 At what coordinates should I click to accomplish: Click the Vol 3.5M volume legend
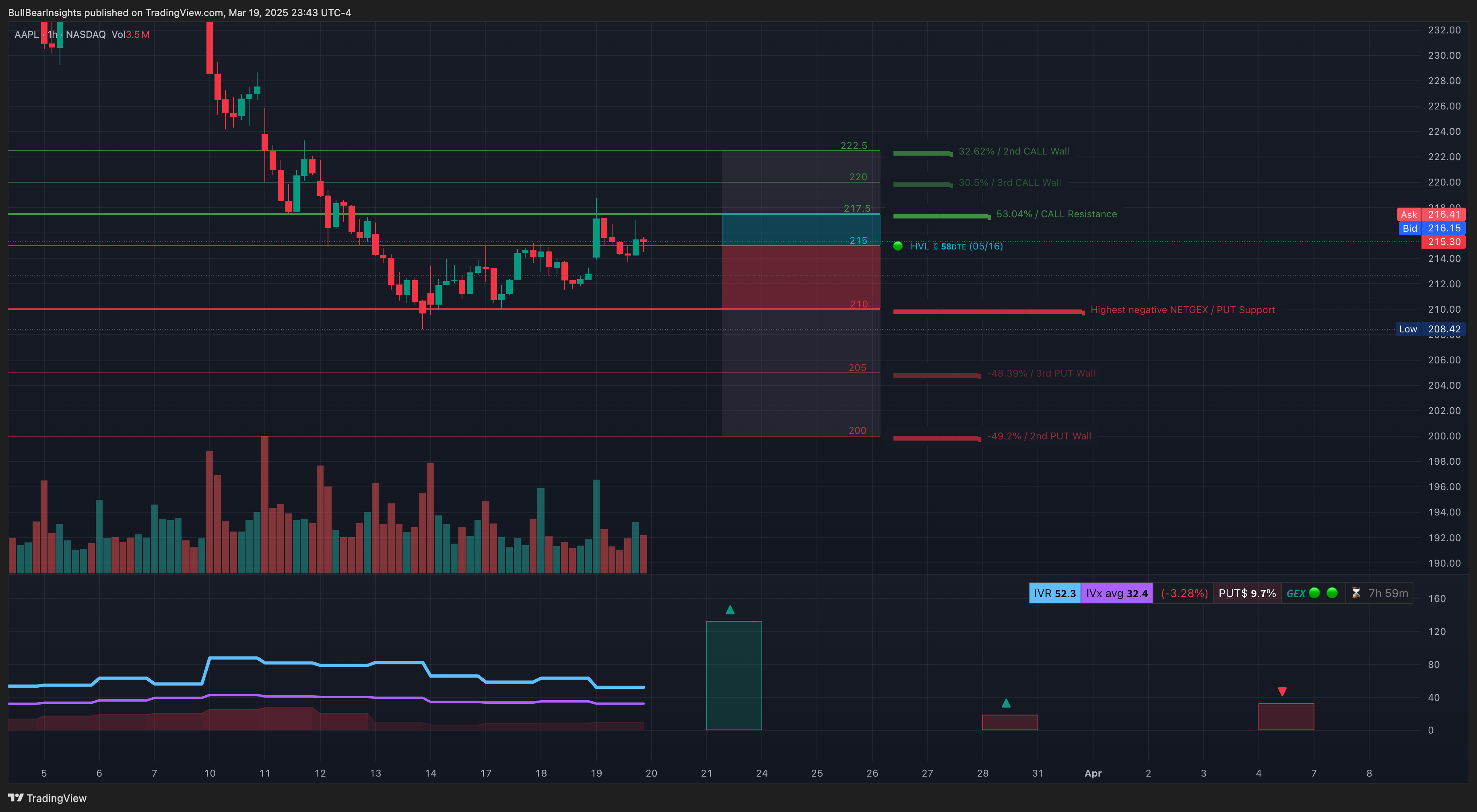(130, 35)
